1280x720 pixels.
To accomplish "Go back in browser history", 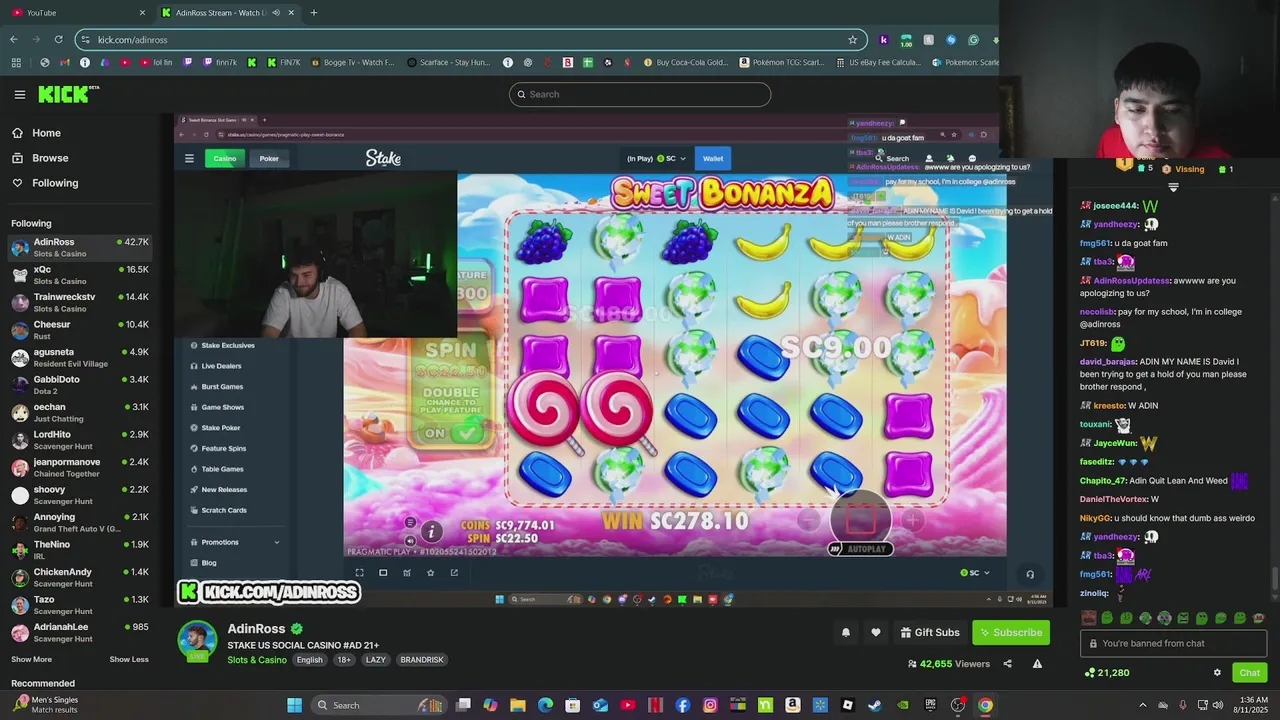I will tap(13, 40).
